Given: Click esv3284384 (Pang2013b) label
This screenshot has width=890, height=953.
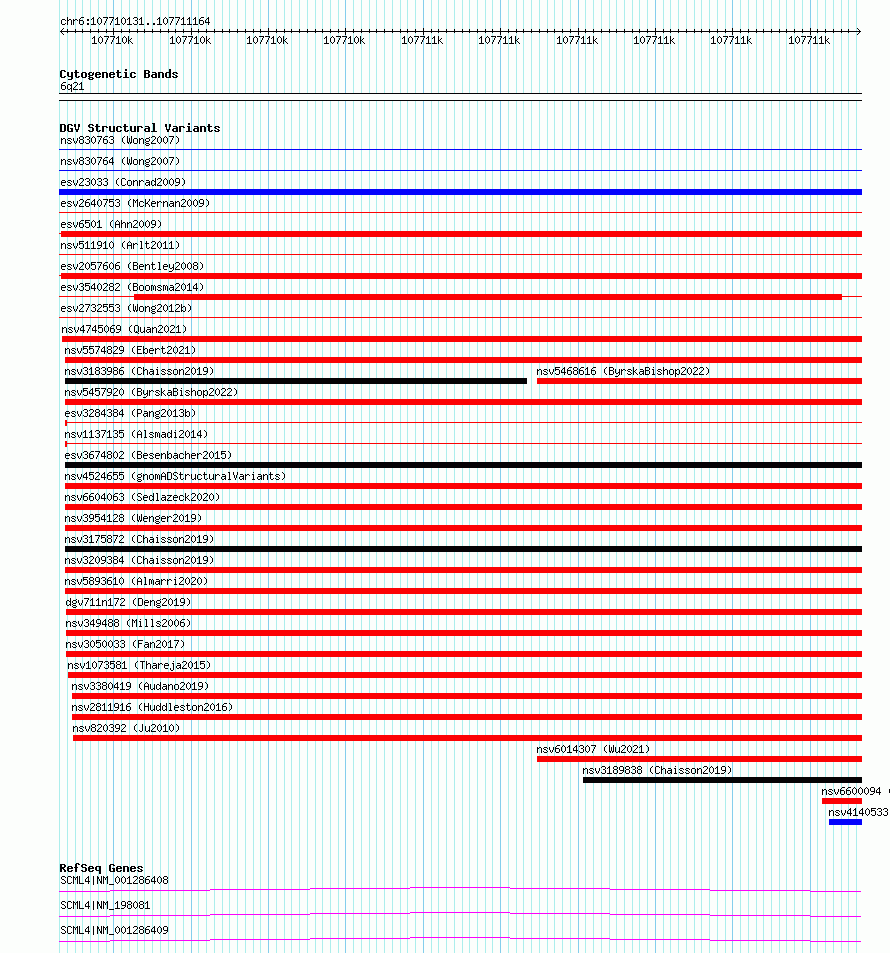Looking at the screenshot, I should click(130, 413).
